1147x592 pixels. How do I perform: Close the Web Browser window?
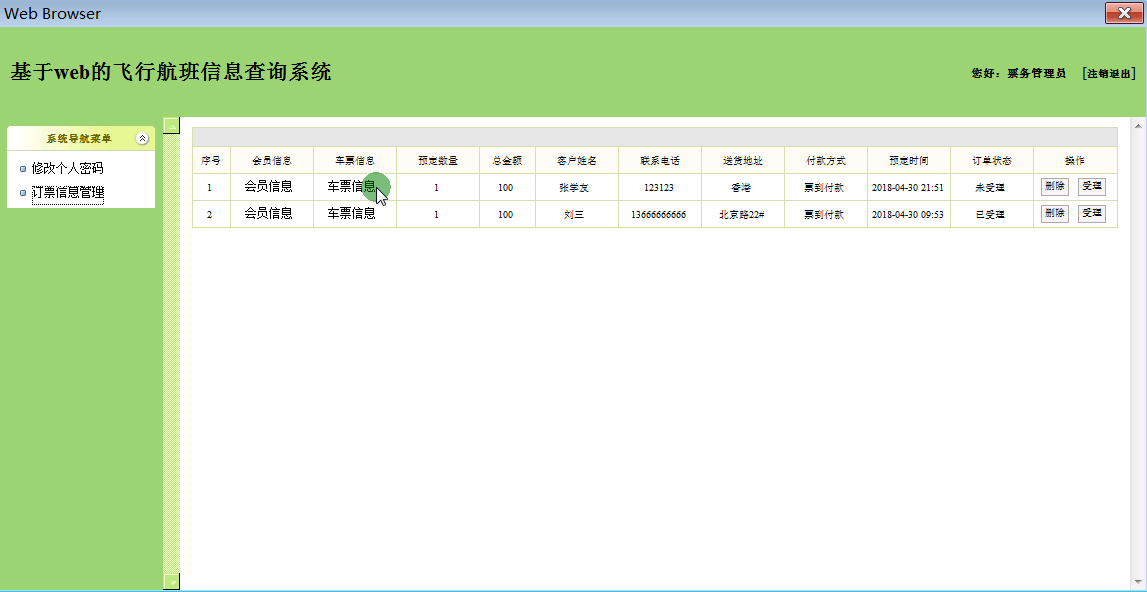point(1123,12)
